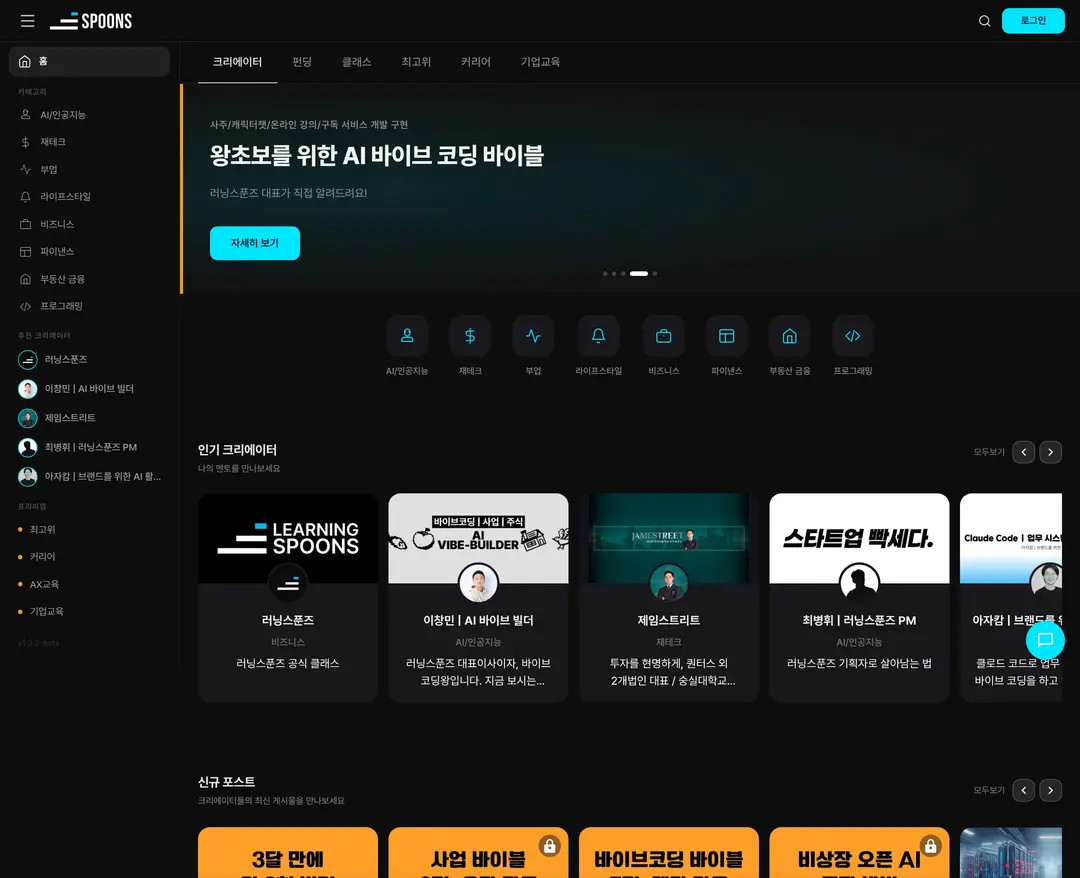Screen dimensions: 1080x878
Task: Open 비즈니스 sidebar category
Action: pyautogui.click(x=90, y=224)
